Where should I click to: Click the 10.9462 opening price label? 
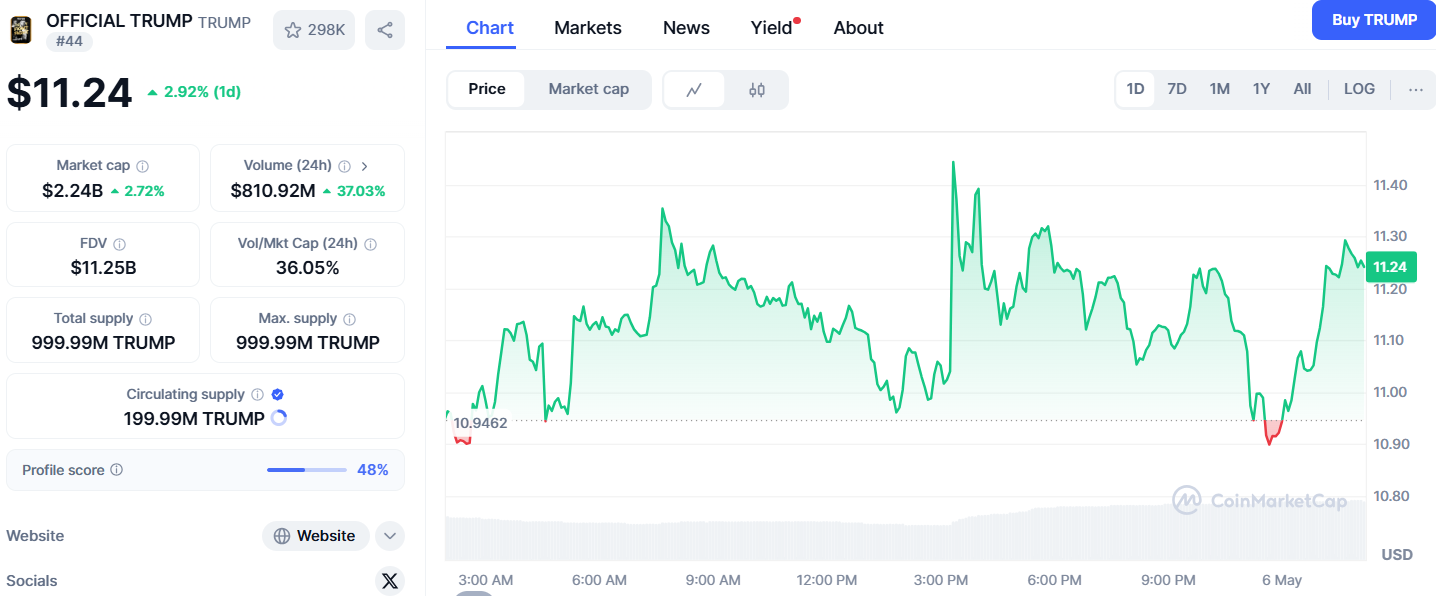tap(480, 423)
